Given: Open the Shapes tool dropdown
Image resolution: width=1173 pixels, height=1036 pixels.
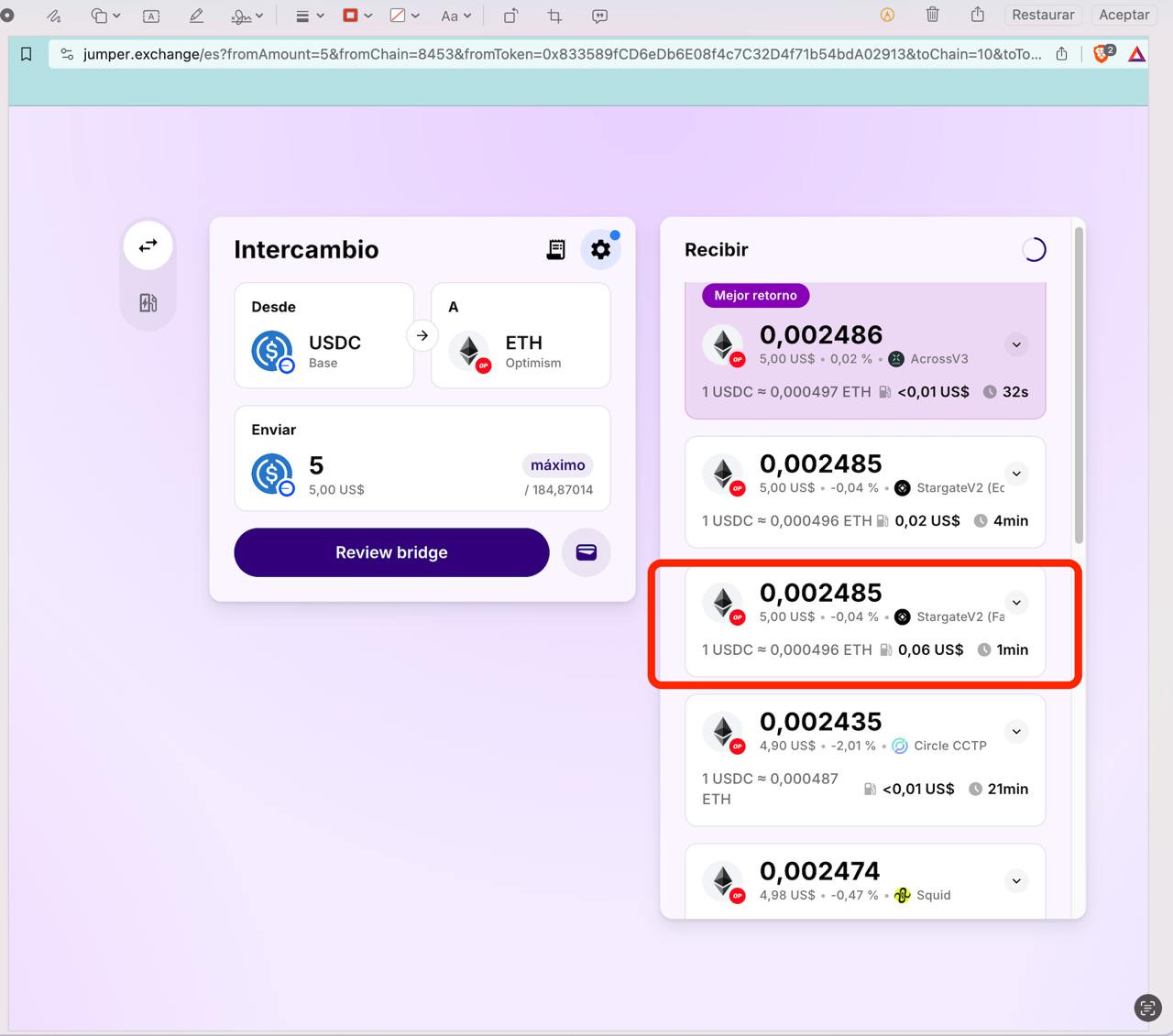Looking at the screenshot, I should (x=105, y=16).
